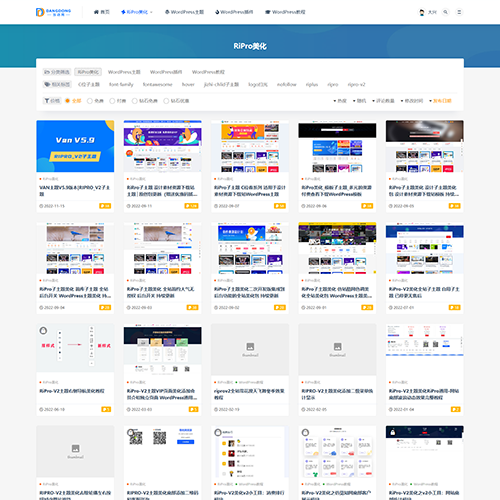Click the home icon in navigation bar
Image resolution: width=500 pixels, height=500 pixels.
point(96,12)
